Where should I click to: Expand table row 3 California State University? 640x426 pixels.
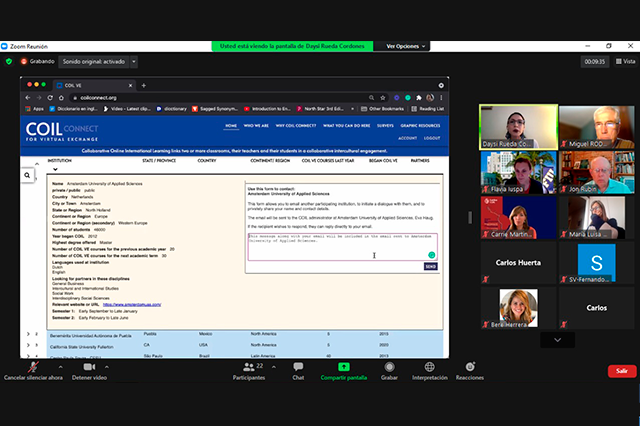point(28,345)
